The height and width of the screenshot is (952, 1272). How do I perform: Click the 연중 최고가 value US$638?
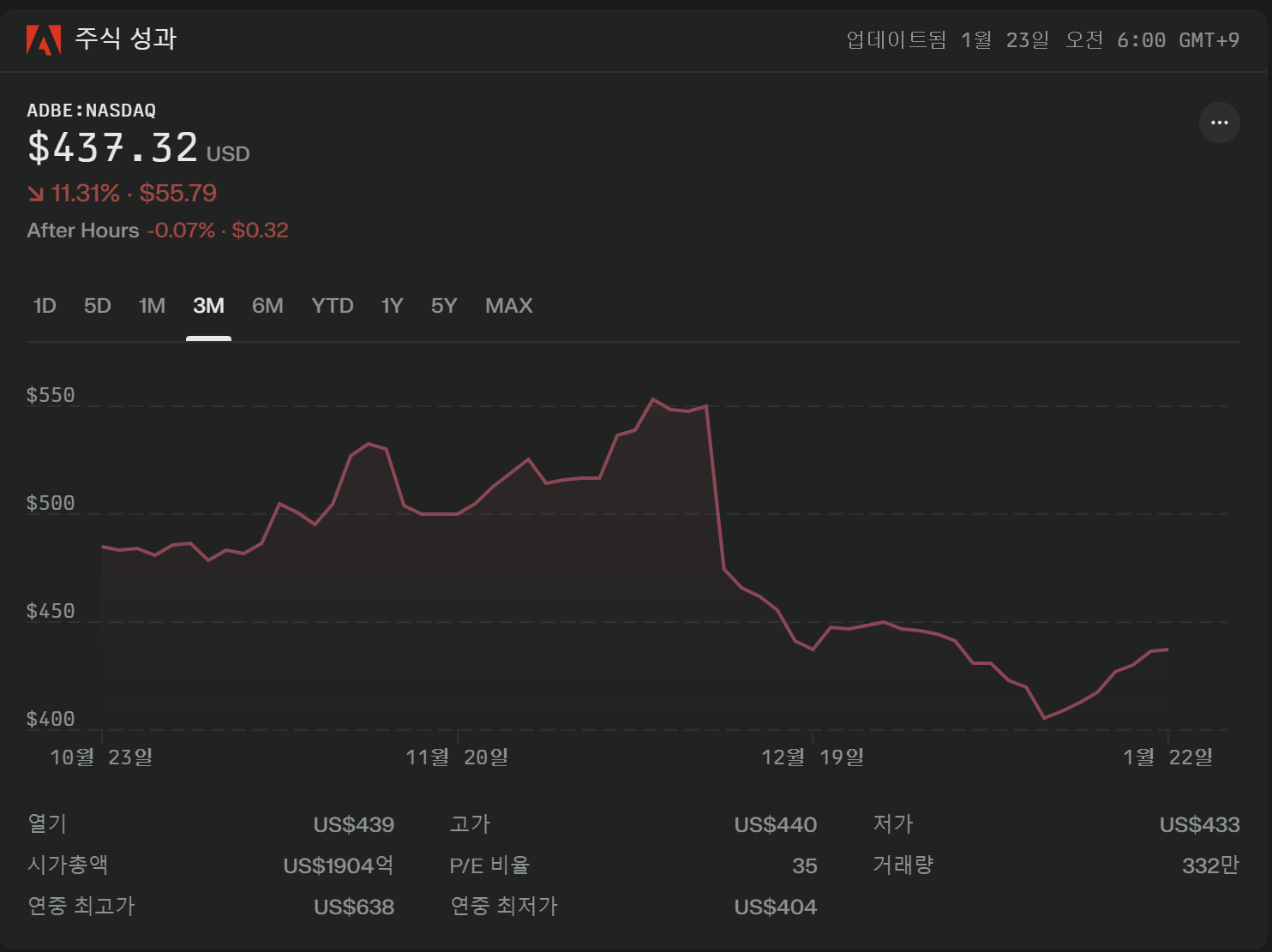click(354, 907)
